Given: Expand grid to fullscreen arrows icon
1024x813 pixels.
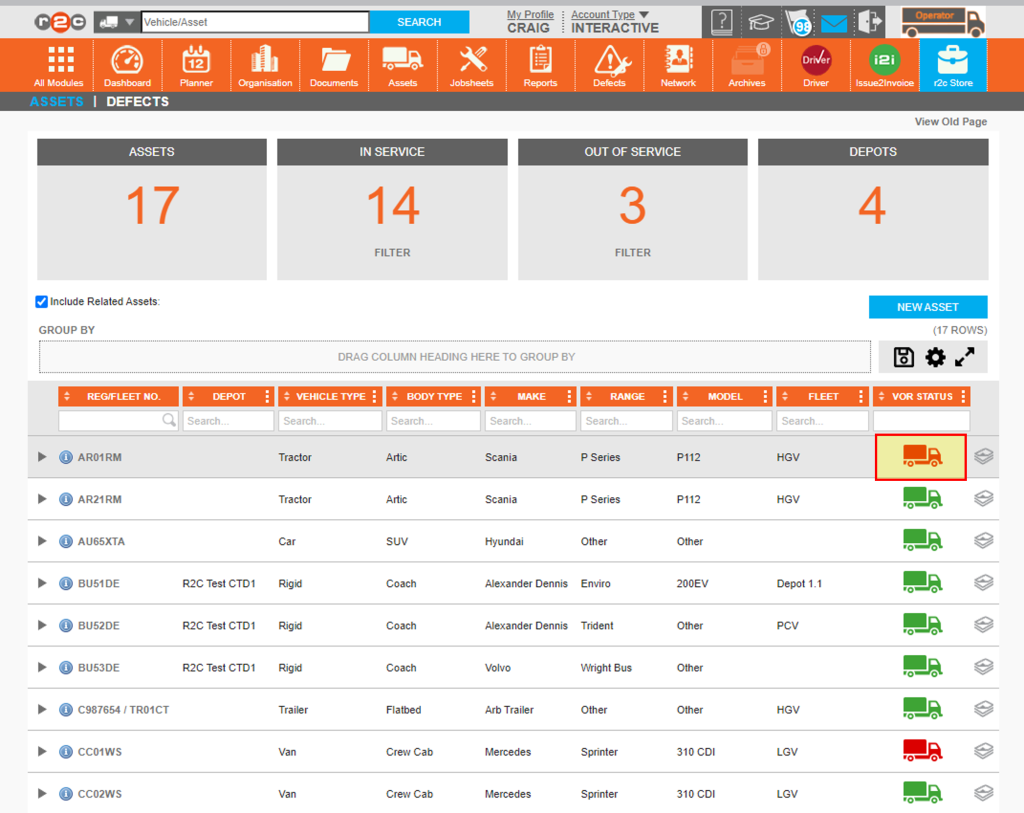Looking at the screenshot, I should pyautogui.click(x=965, y=357).
